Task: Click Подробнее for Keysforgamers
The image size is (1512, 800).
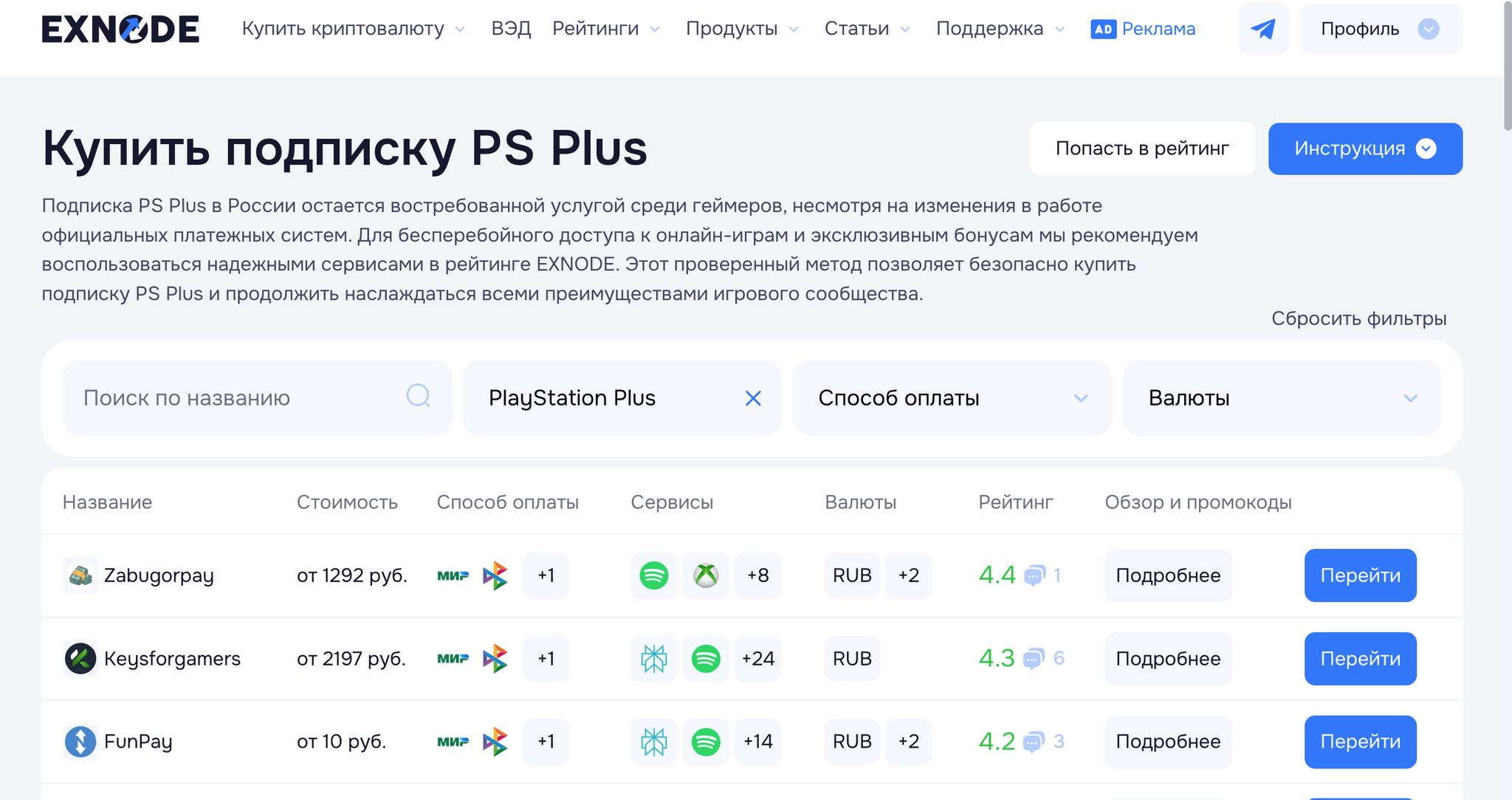Action: 1167,658
